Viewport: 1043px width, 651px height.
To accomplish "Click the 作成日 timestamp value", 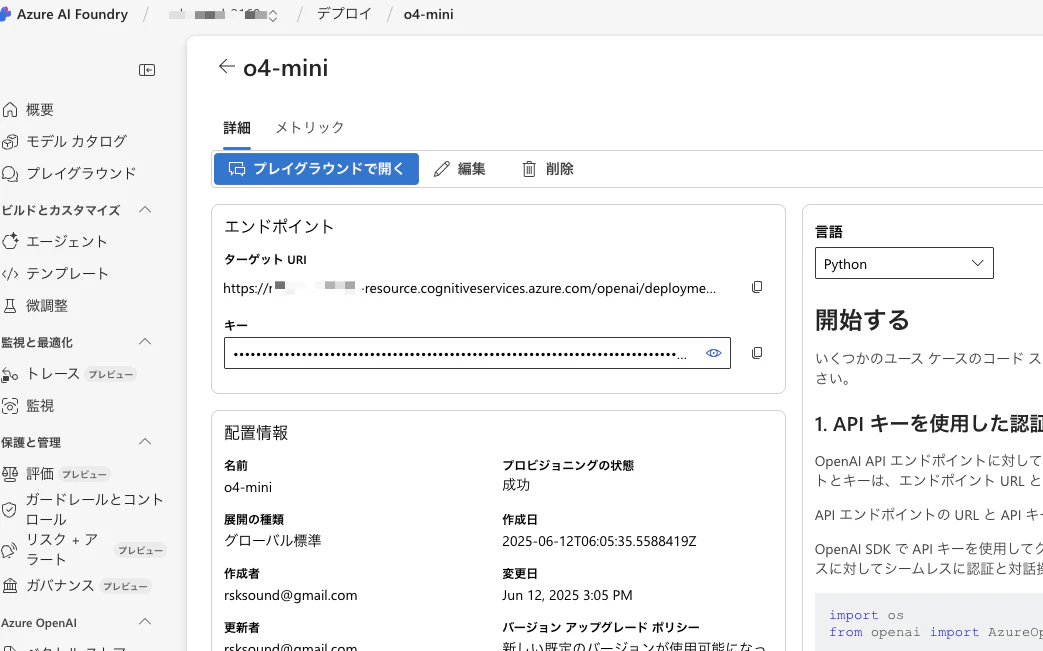I will pos(599,541).
